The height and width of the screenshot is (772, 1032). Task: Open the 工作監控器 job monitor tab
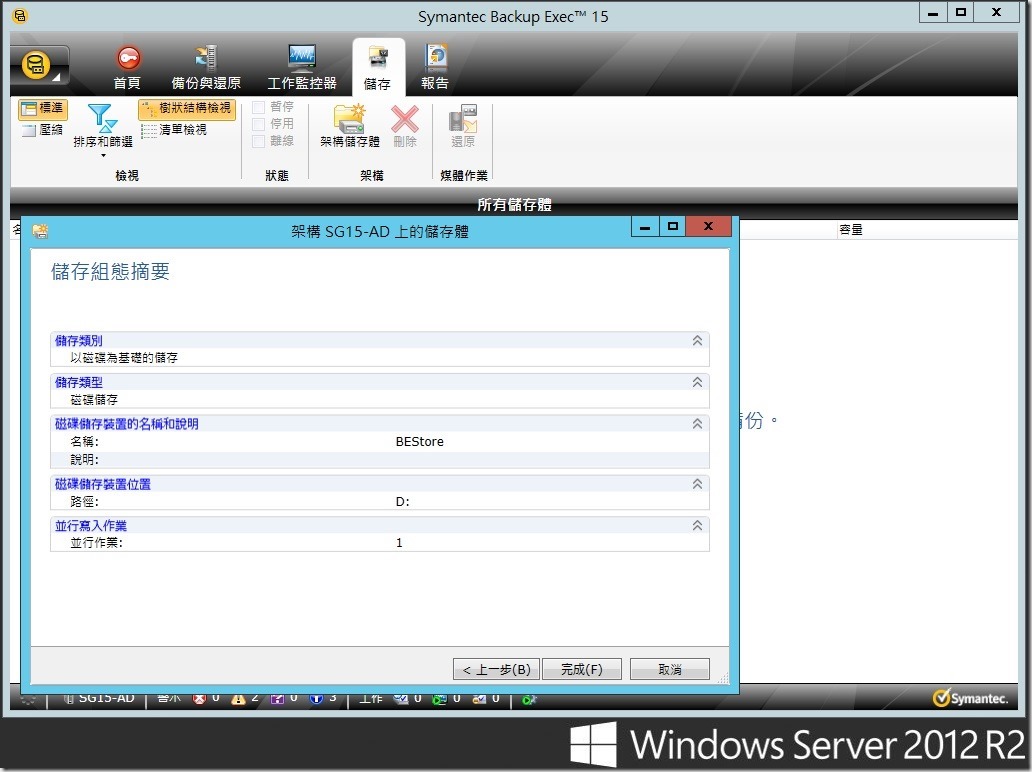tap(302, 67)
